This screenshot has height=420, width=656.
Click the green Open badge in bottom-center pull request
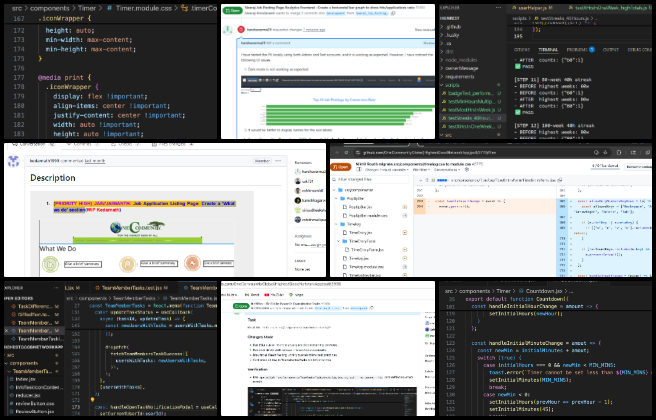coord(241,306)
